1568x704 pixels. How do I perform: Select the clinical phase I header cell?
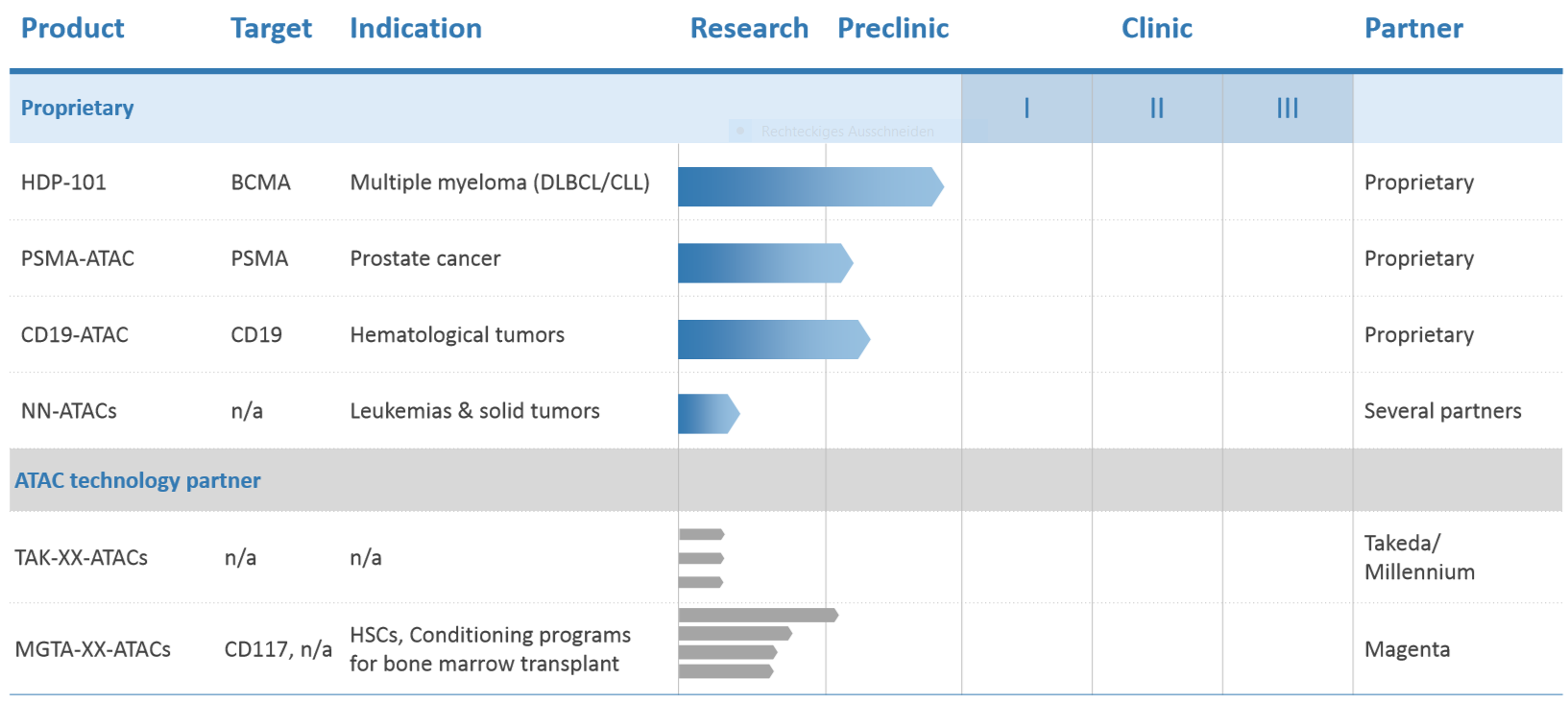point(1026,109)
